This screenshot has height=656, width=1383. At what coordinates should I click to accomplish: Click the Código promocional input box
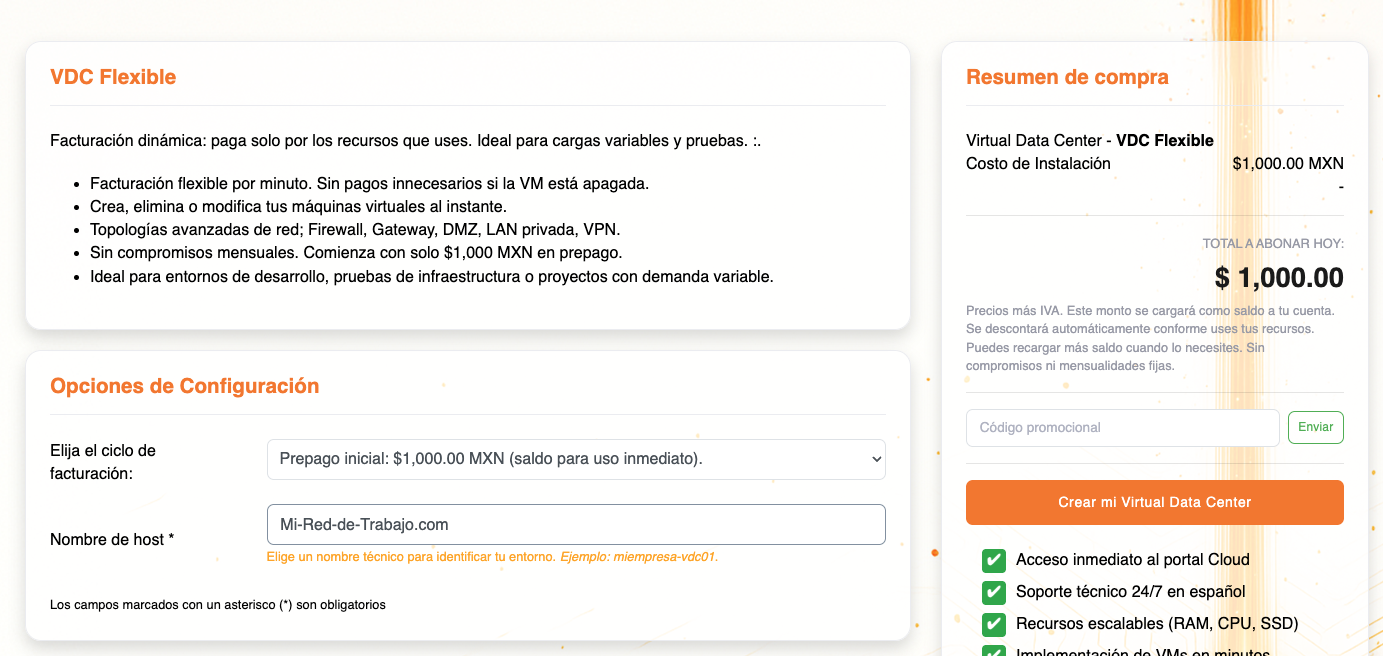point(1122,427)
